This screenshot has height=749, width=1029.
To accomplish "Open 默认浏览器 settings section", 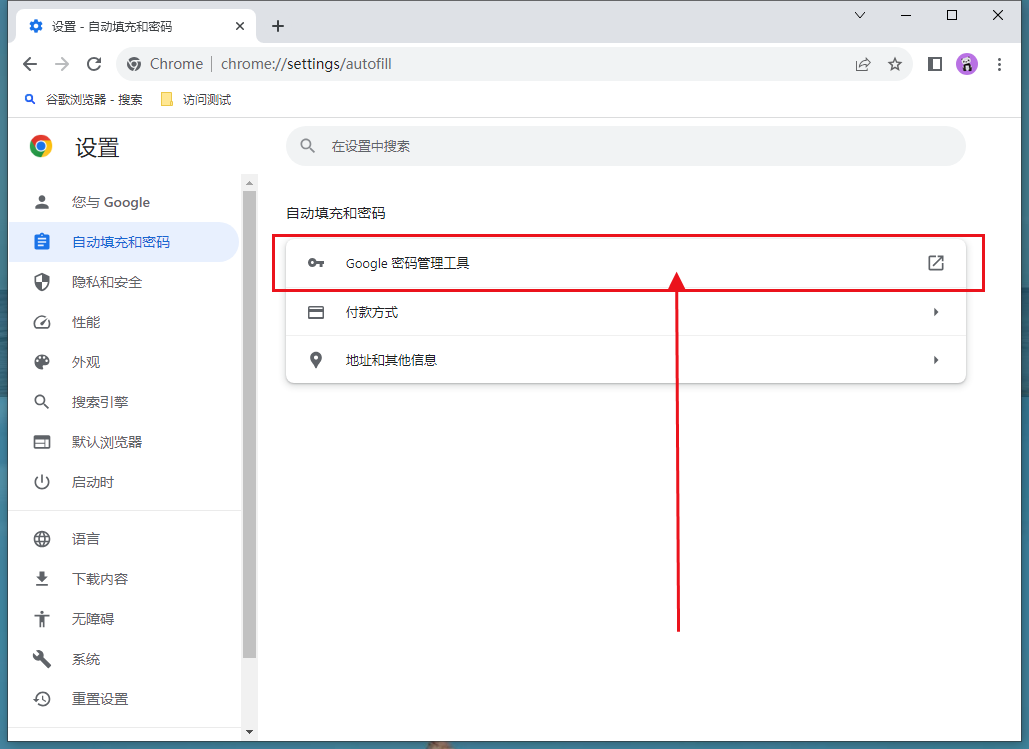I will point(124,442).
